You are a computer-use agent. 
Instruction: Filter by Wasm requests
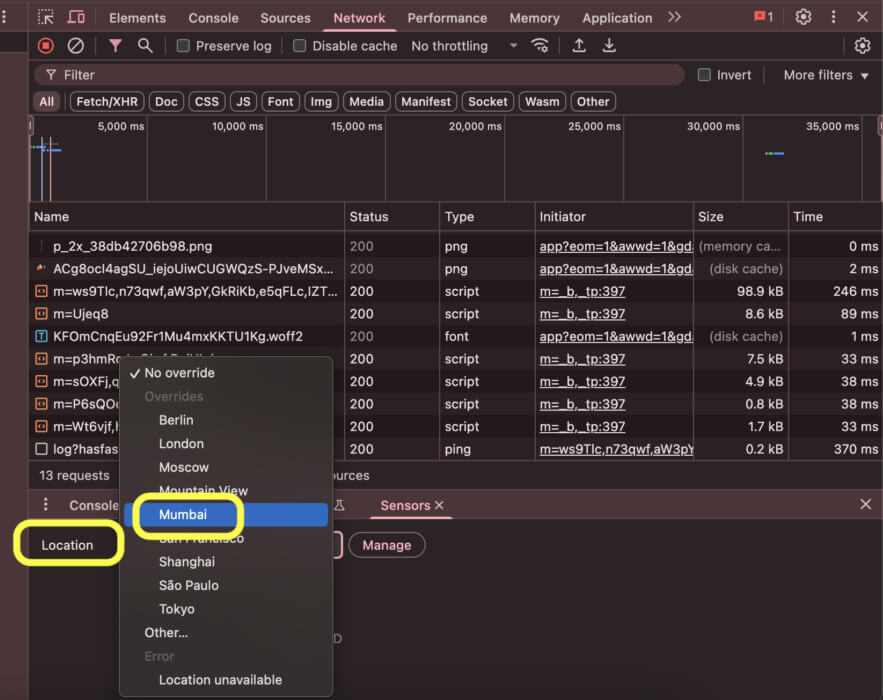pyautogui.click(x=542, y=101)
